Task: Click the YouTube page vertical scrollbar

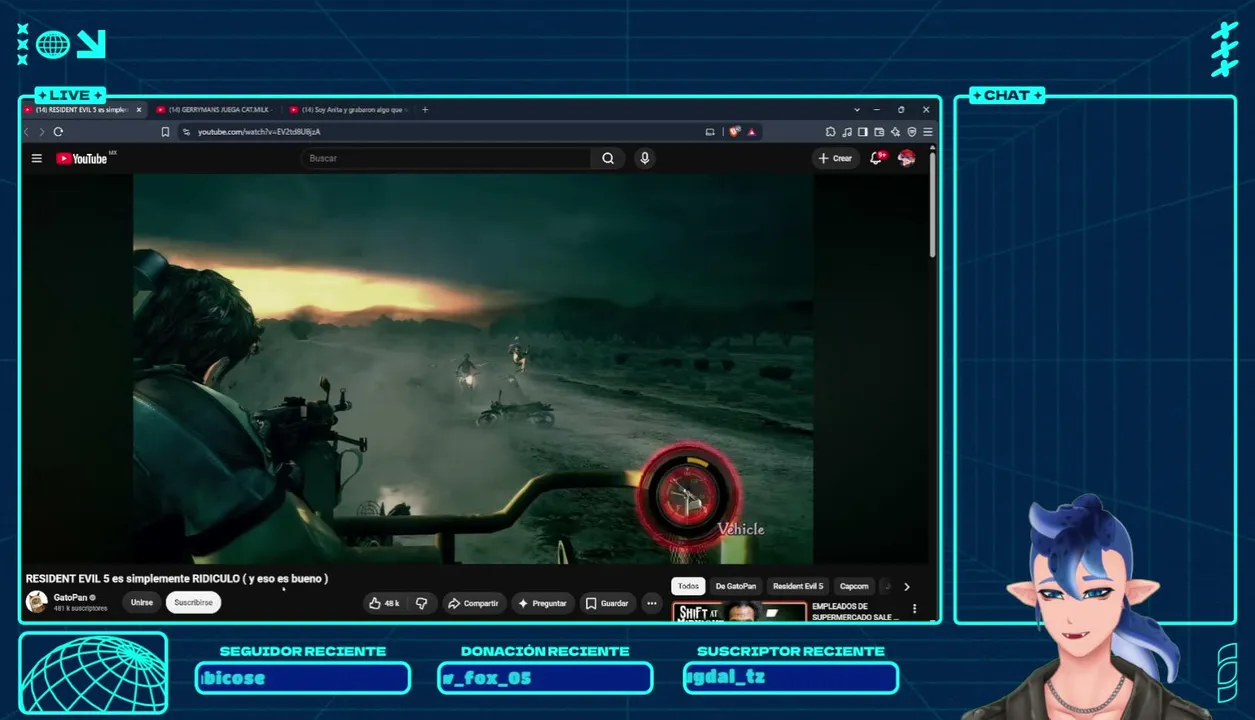Action: (933, 205)
